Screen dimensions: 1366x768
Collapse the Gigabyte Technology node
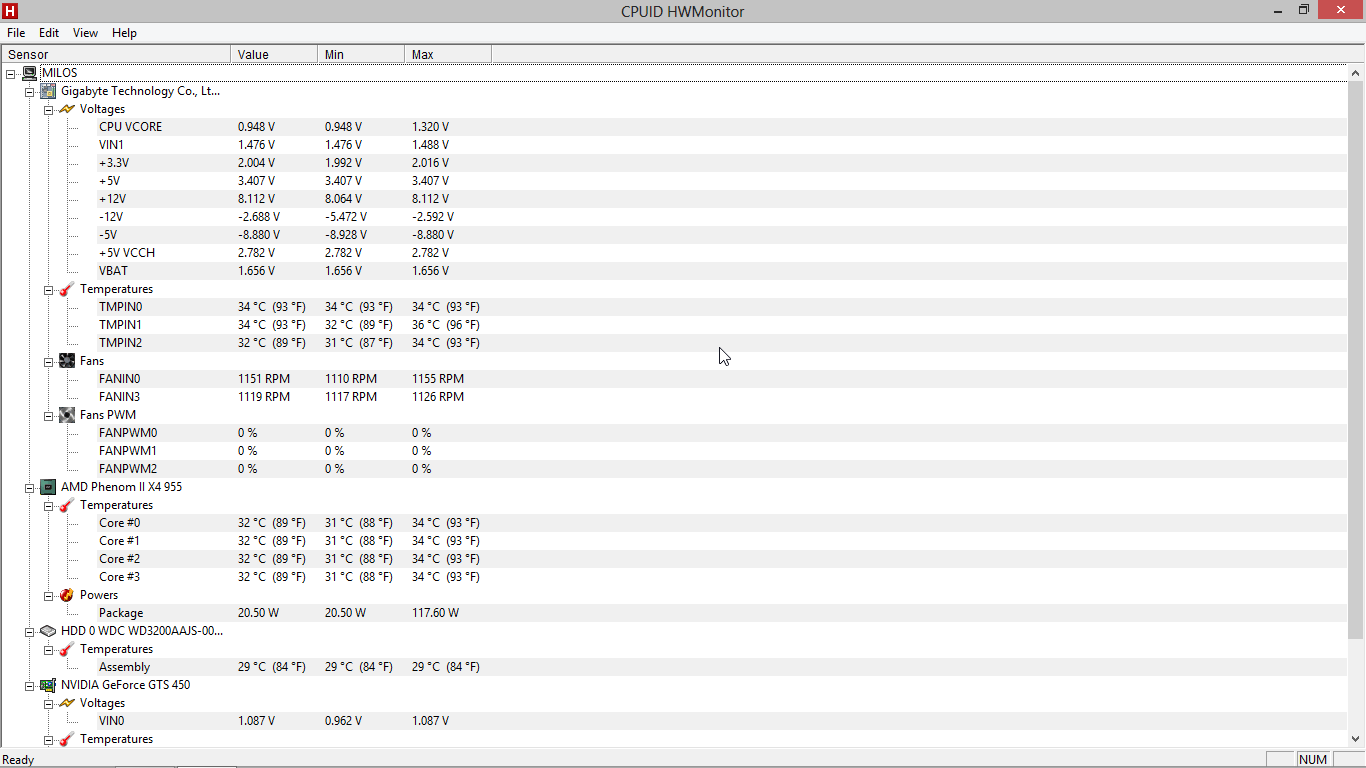[30, 91]
